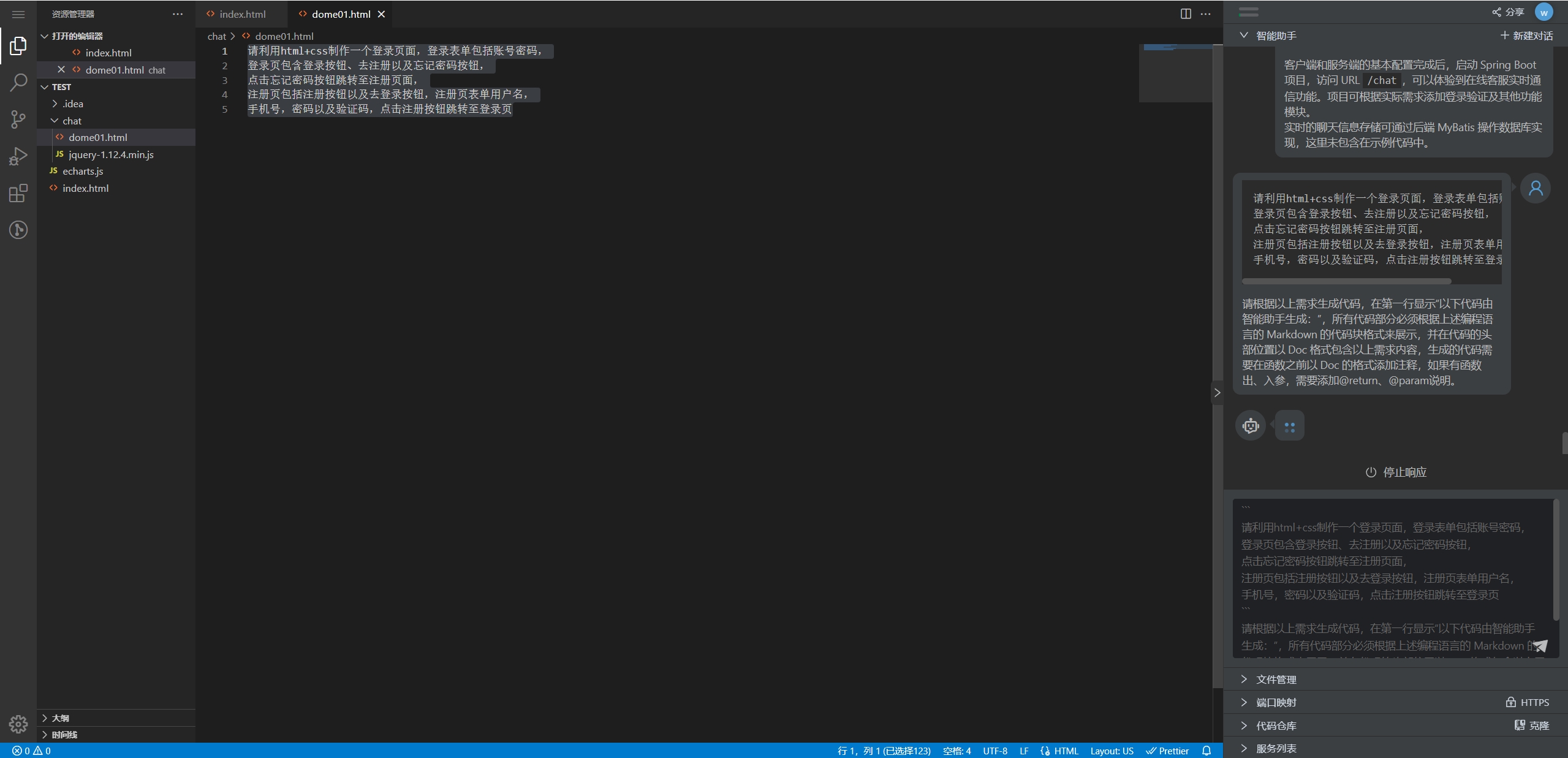Change LF end of line sequence

[x=1024, y=751]
